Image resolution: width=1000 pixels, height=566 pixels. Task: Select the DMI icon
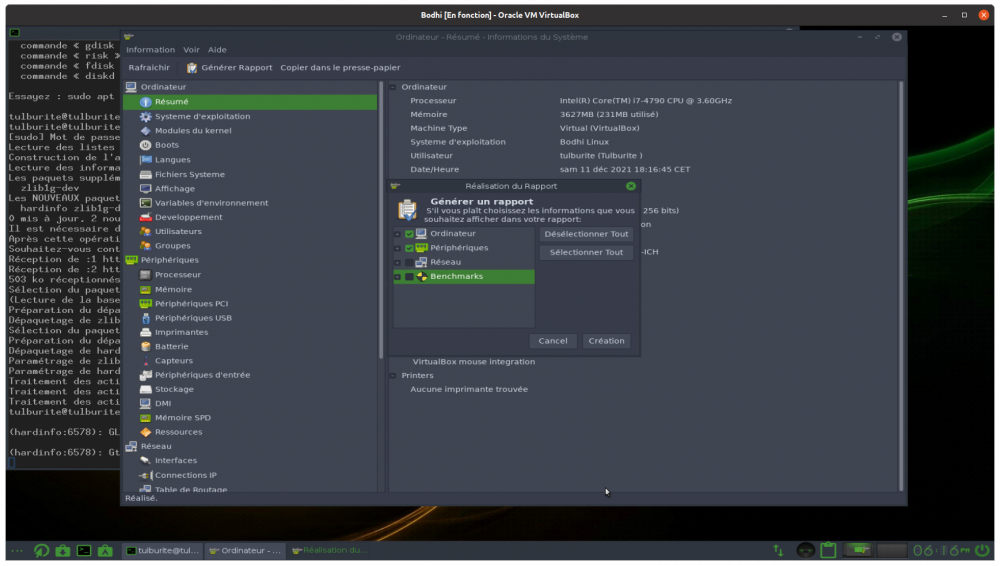145,404
